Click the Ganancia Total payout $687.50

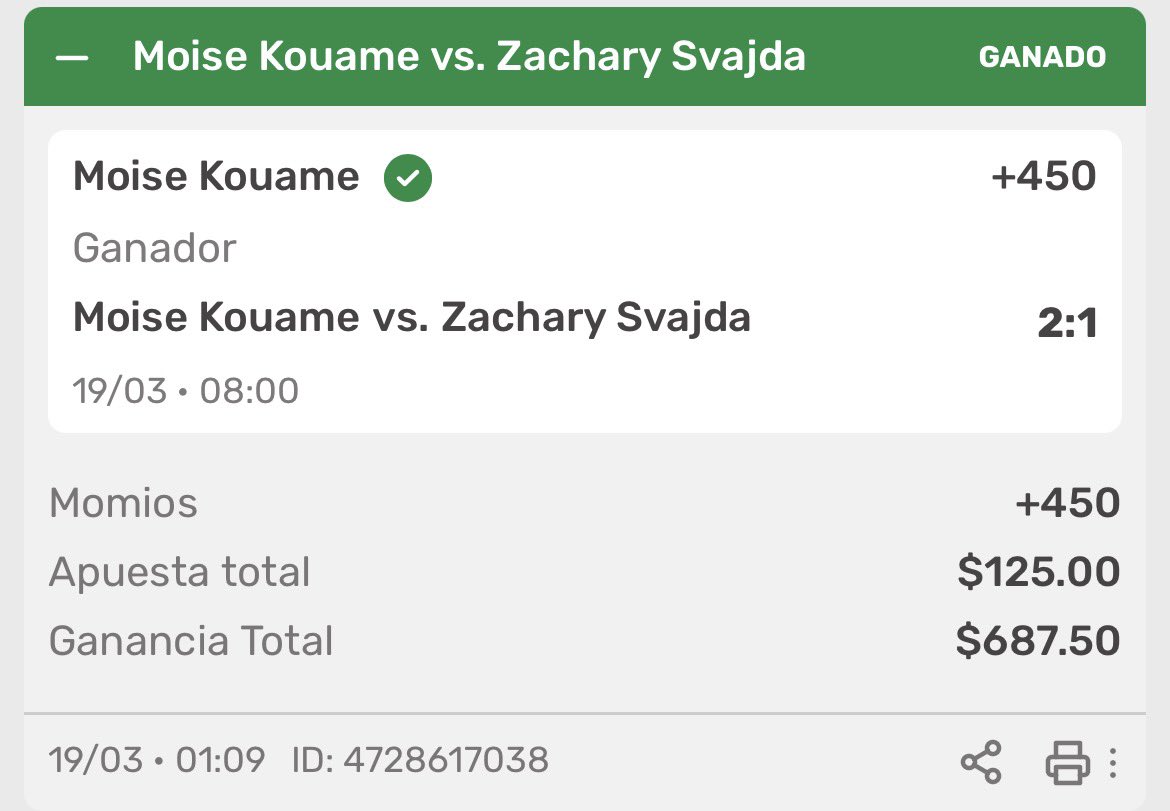coord(1037,641)
